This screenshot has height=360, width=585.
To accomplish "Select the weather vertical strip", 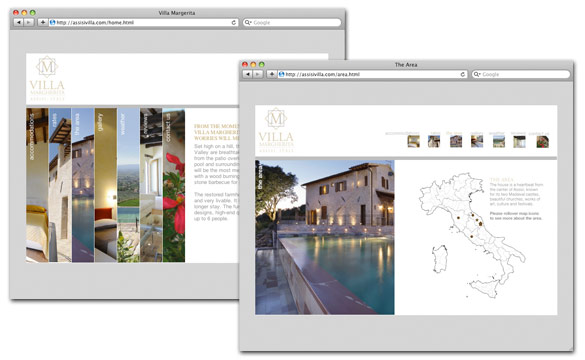I will click(x=128, y=185).
